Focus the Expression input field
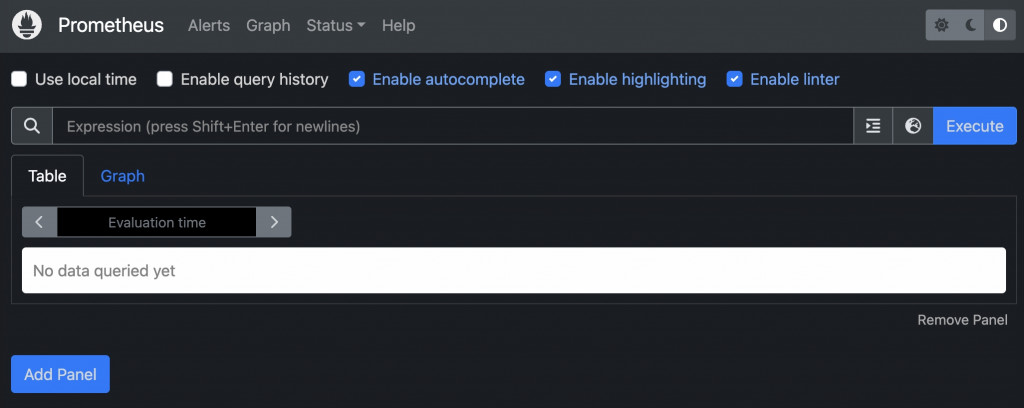This screenshot has height=408, width=1024. point(452,127)
